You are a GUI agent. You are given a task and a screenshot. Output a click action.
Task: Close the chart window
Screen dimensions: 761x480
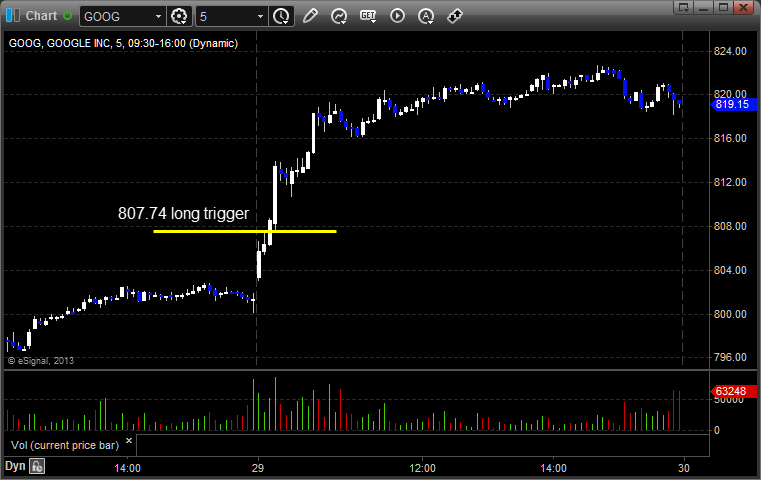coord(743,7)
